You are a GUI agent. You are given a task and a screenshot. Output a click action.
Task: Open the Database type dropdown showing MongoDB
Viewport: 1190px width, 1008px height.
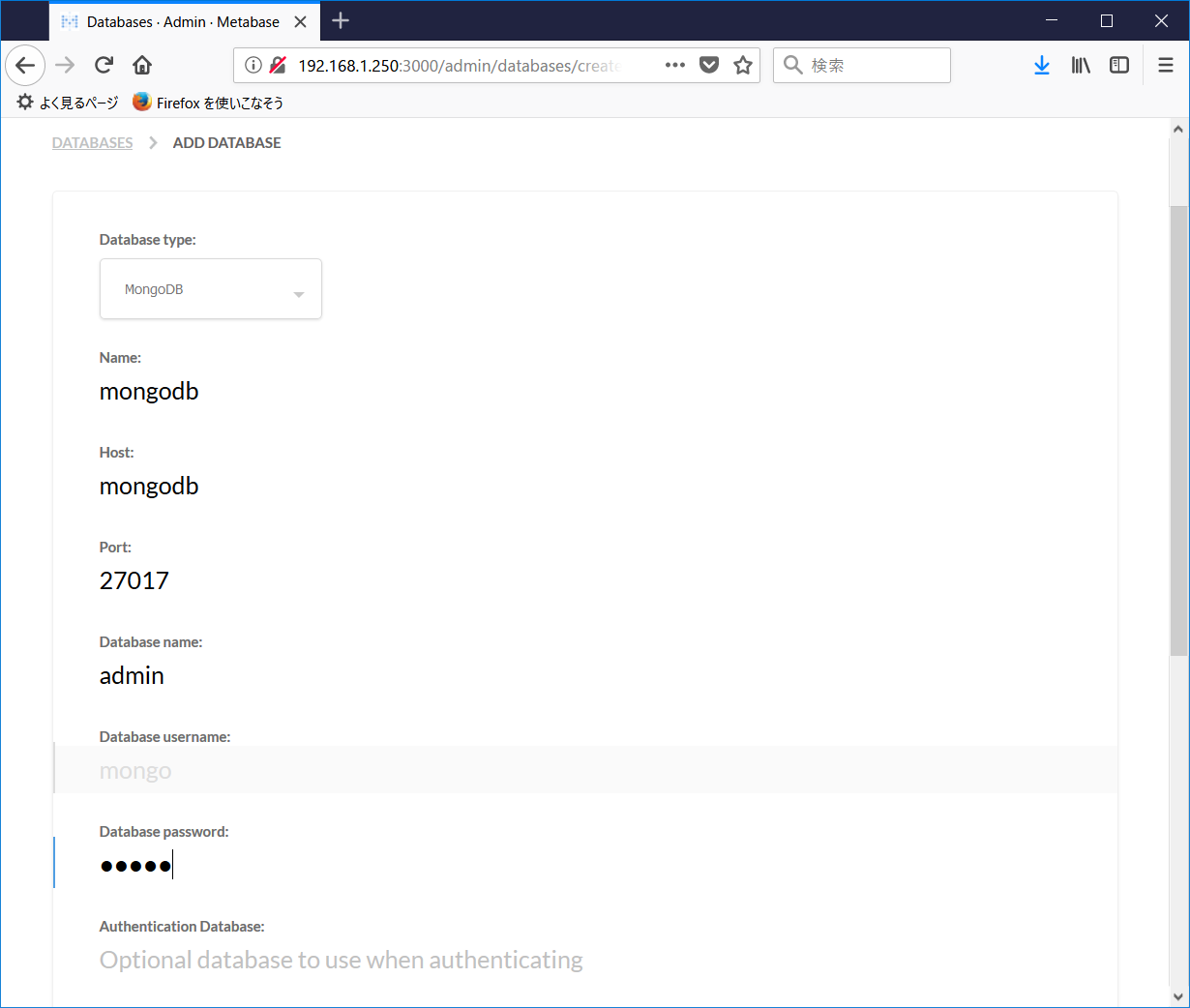coord(210,288)
